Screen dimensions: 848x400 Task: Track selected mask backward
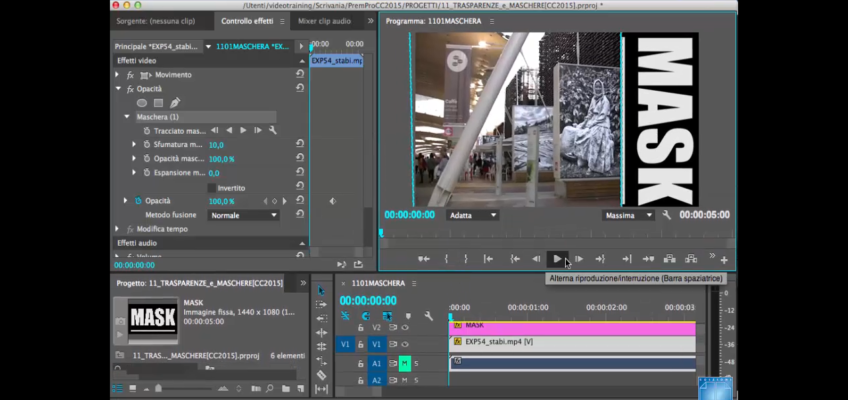click(229, 131)
